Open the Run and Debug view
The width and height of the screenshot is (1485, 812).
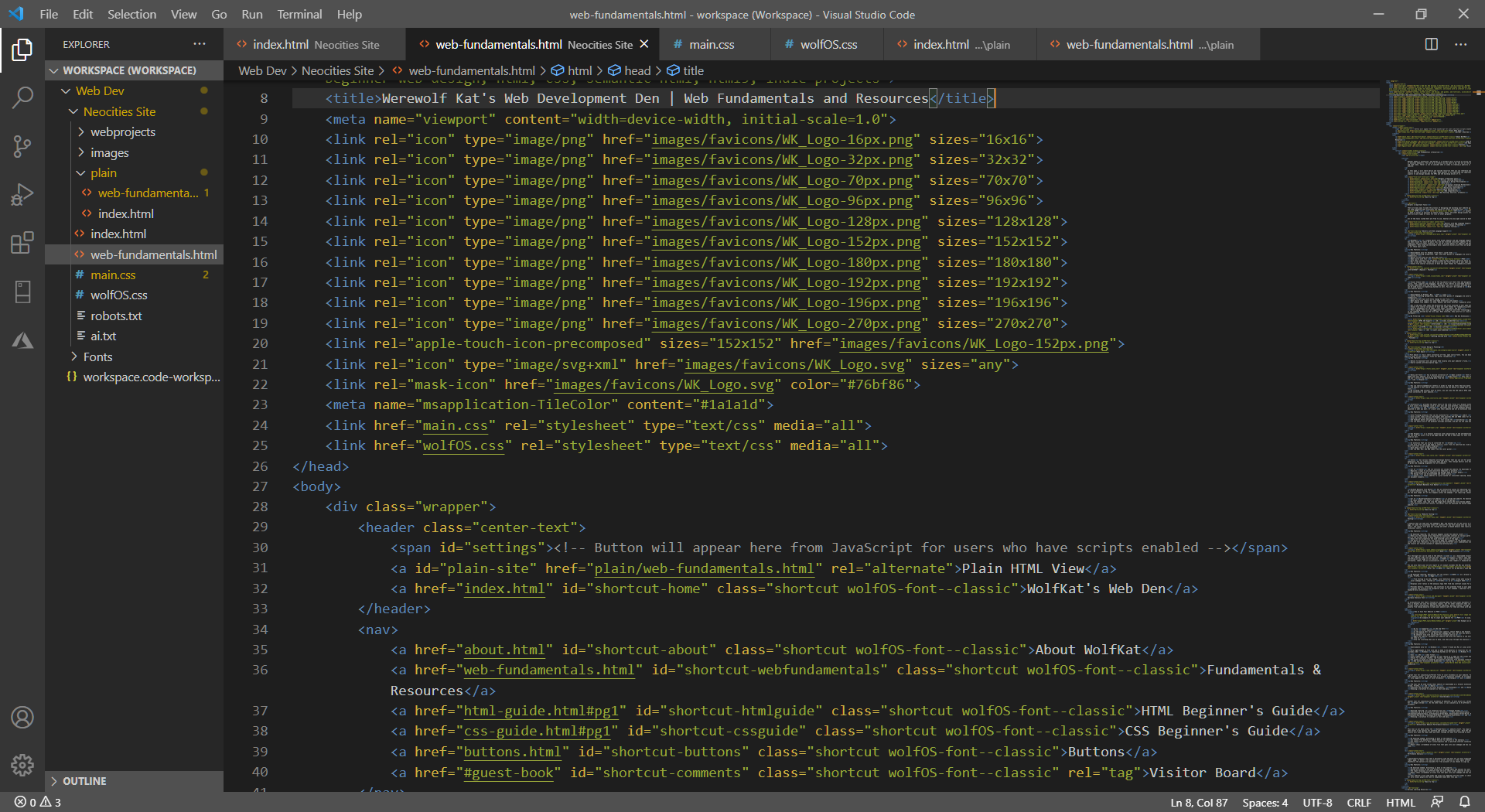click(22, 194)
